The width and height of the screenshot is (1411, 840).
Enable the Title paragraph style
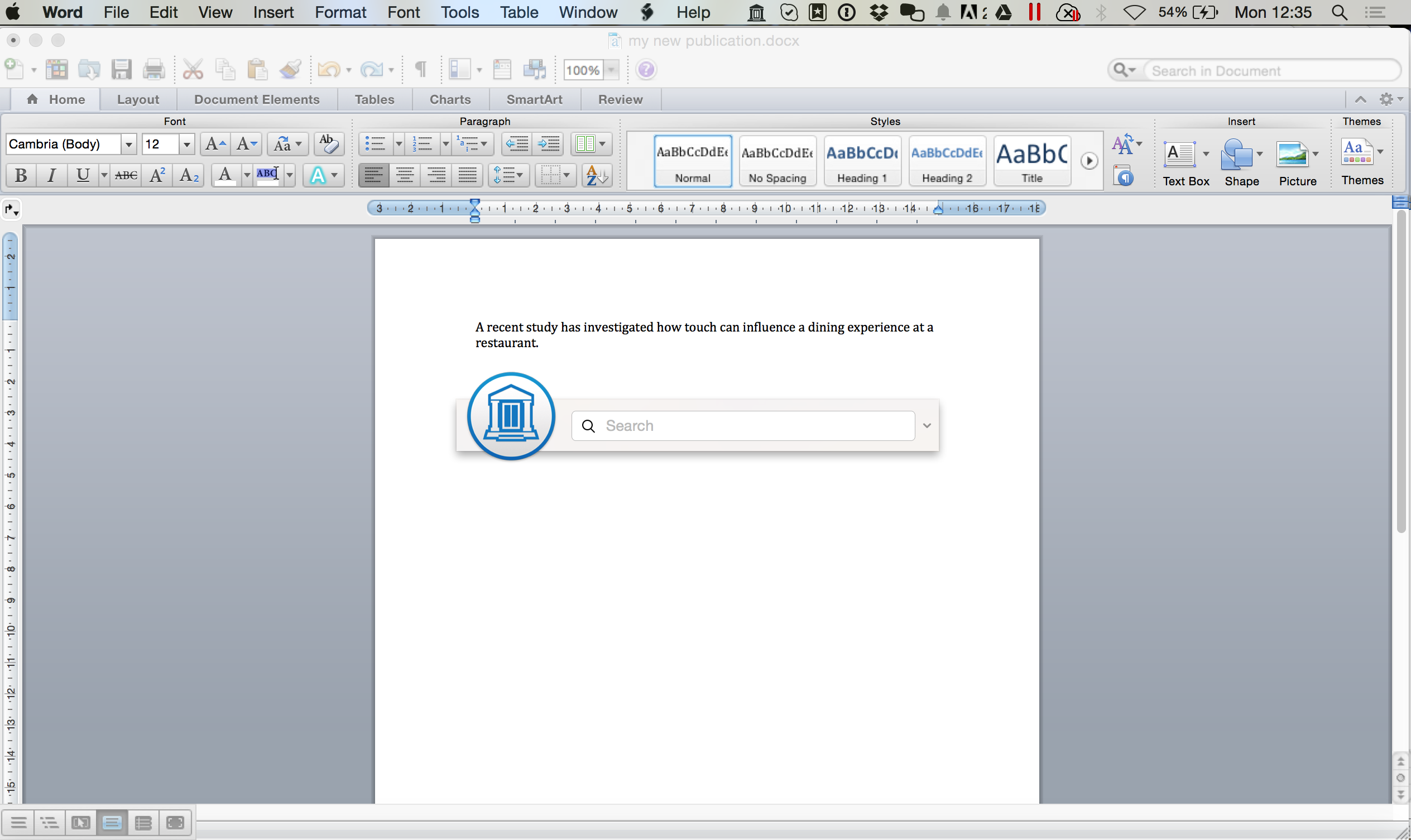pyautogui.click(x=1030, y=159)
